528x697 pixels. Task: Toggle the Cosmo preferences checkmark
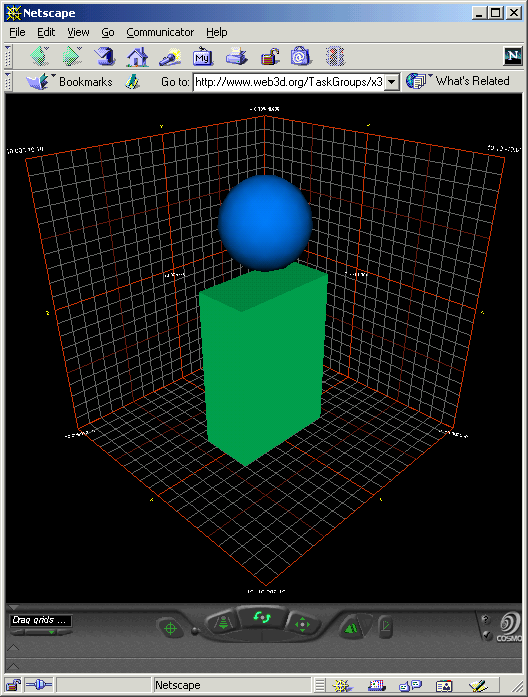coord(487,636)
